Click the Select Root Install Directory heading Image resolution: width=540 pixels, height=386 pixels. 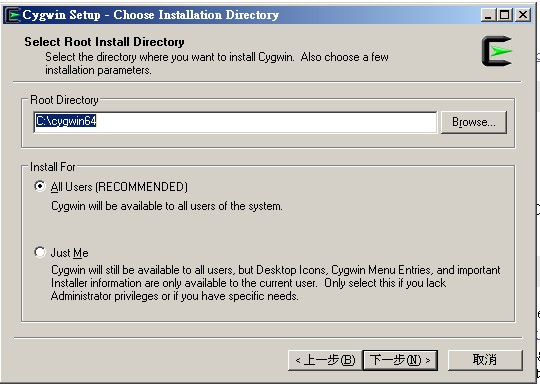tap(104, 42)
